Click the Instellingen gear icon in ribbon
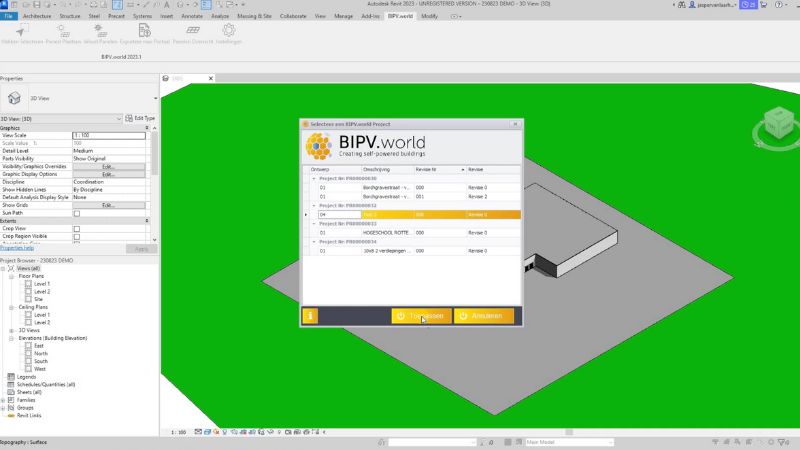800x450 pixels. point(229,31)
